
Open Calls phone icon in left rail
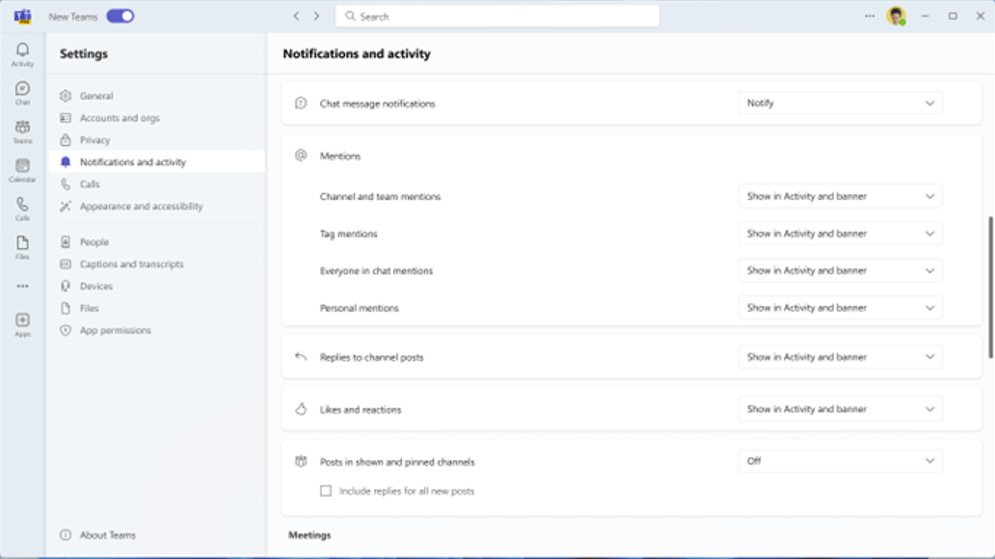tap(22, 207)
